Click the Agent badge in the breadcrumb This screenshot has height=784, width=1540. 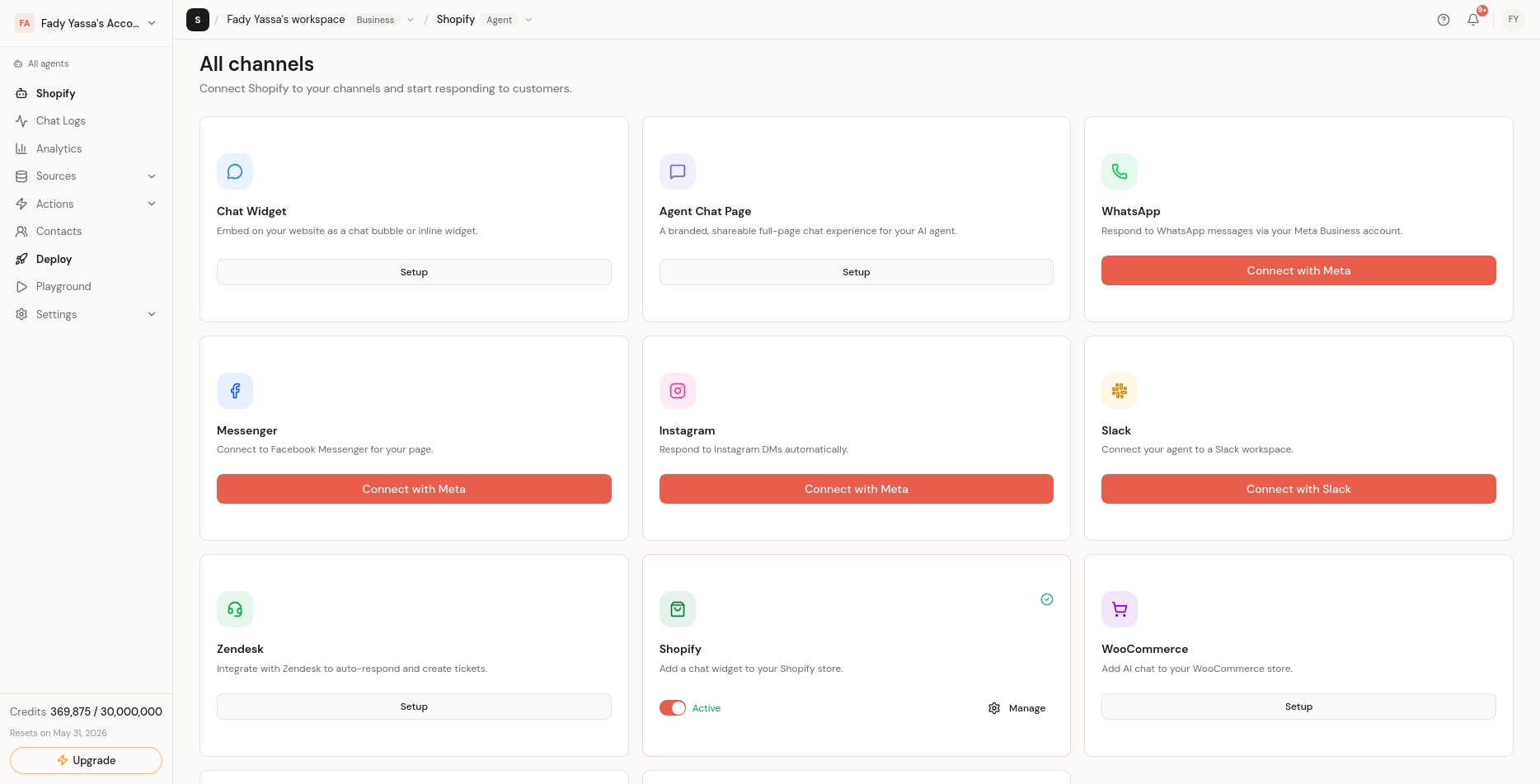[499, 20]
